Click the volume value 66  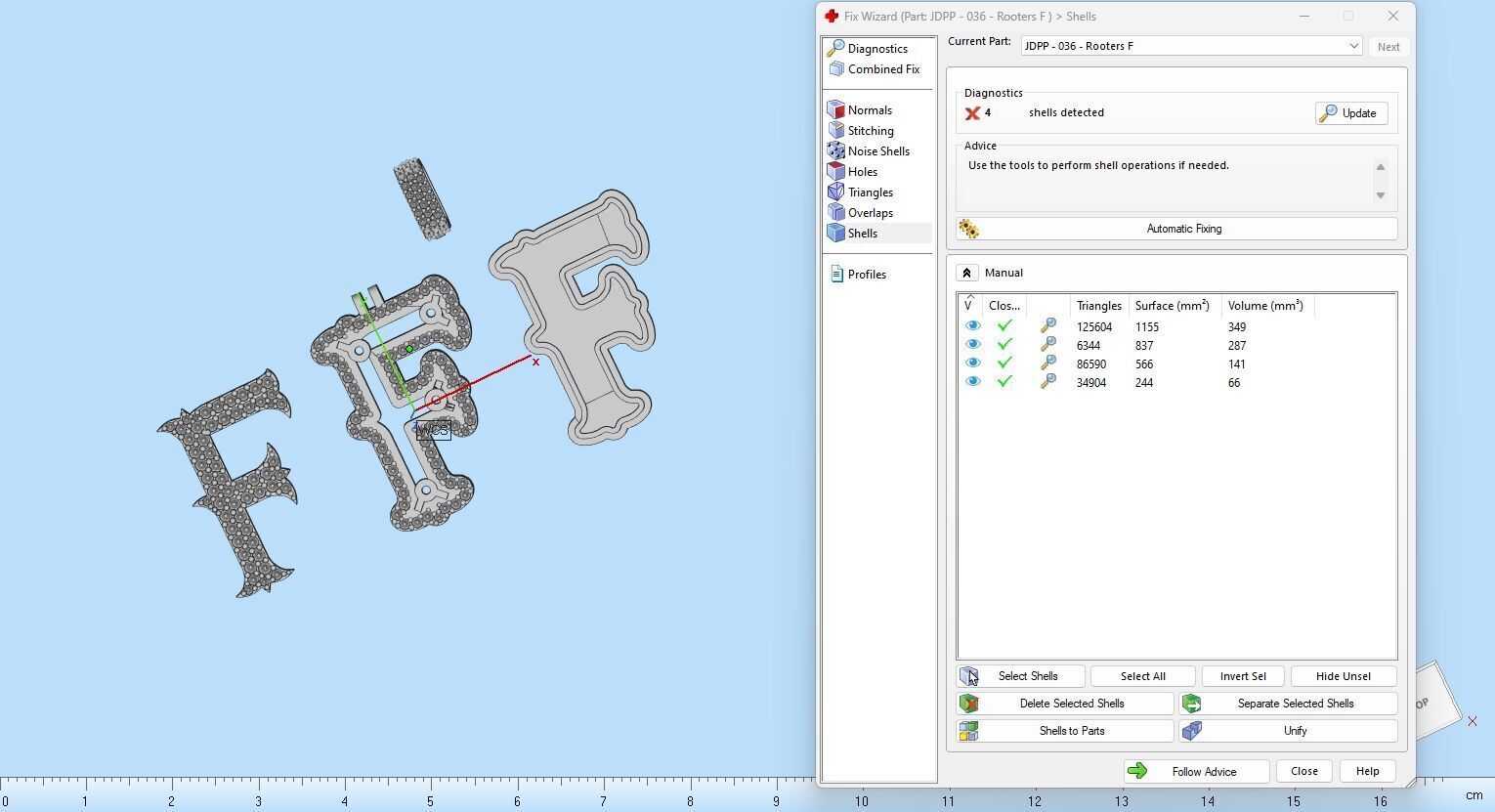pos(1234,383)
